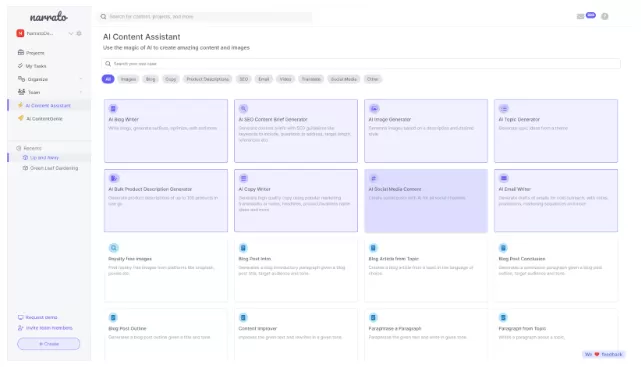
Task: Select the Copy filter chip
Action: click(x=170, y=79)
